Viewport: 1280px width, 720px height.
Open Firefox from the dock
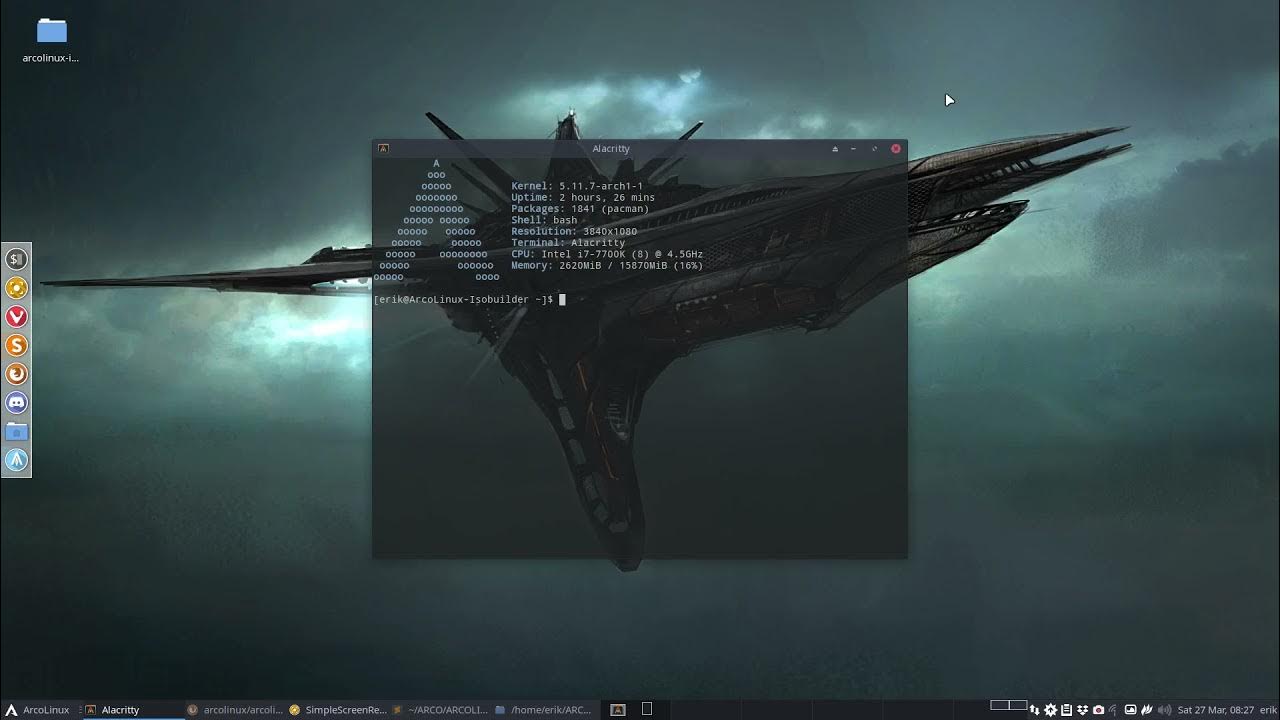17,374
